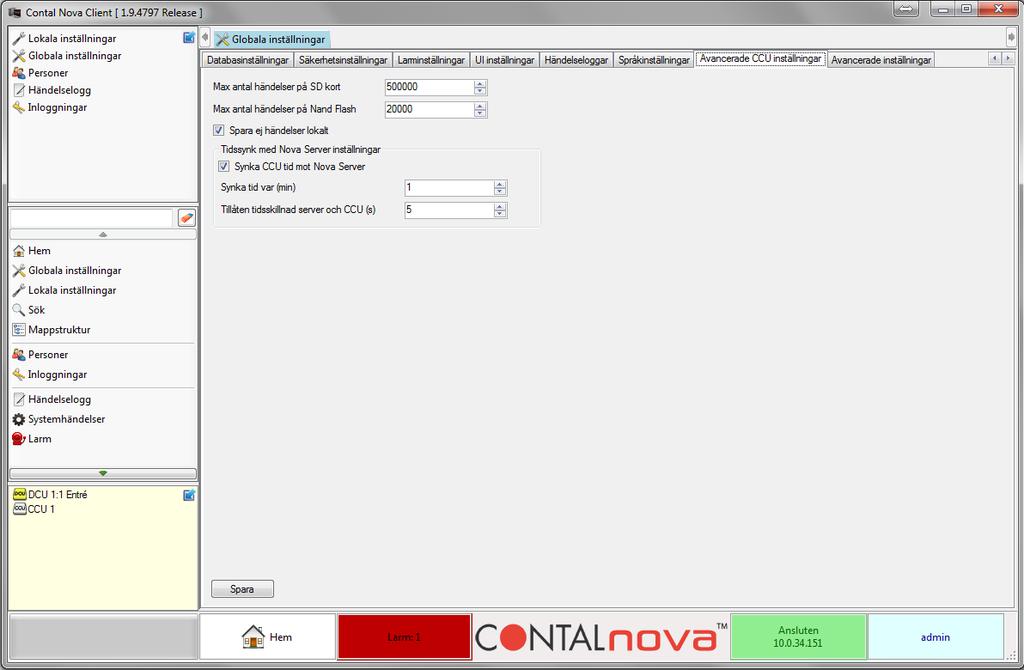Click the red alarm bell icon beside Larm

pyautogui.click(x=19, y=439)
